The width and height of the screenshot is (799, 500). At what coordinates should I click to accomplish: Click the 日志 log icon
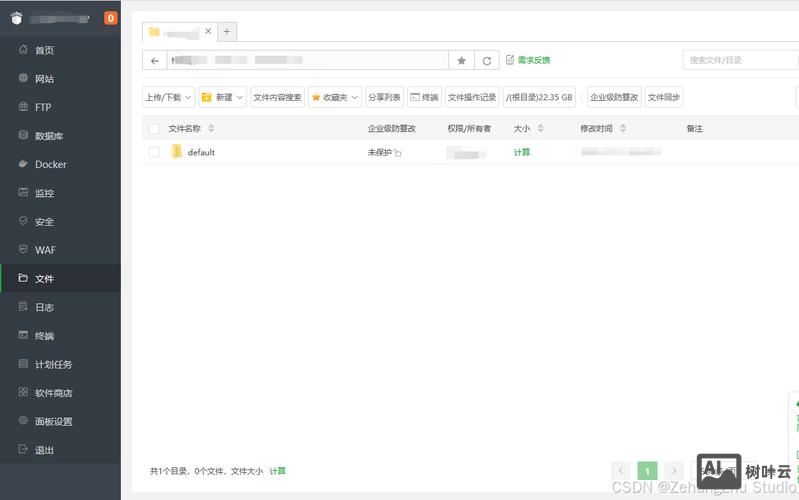click(x=23, y=306)
